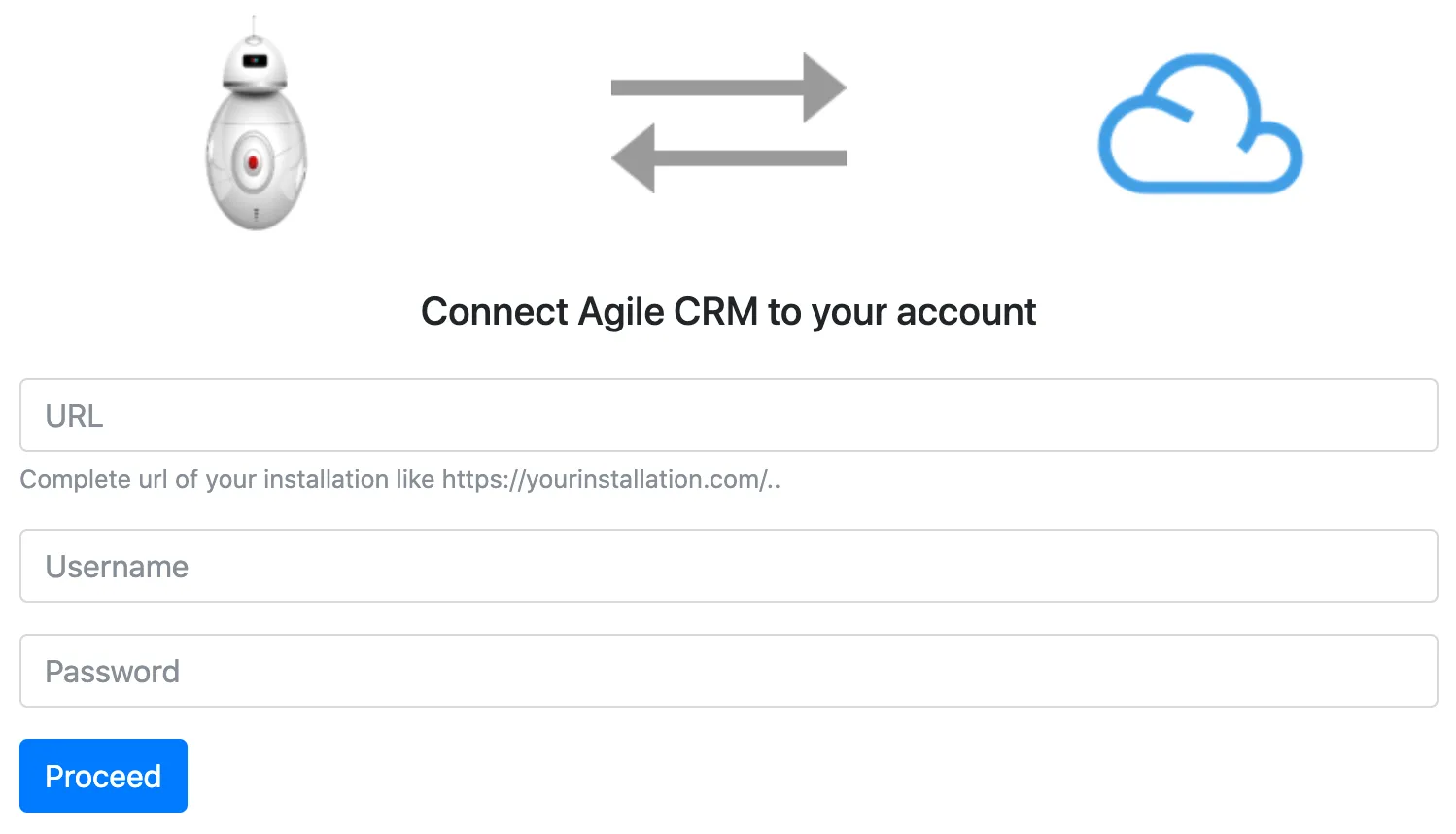Click the words 'Agile CRM' in heading

click(x=668, y=312)
